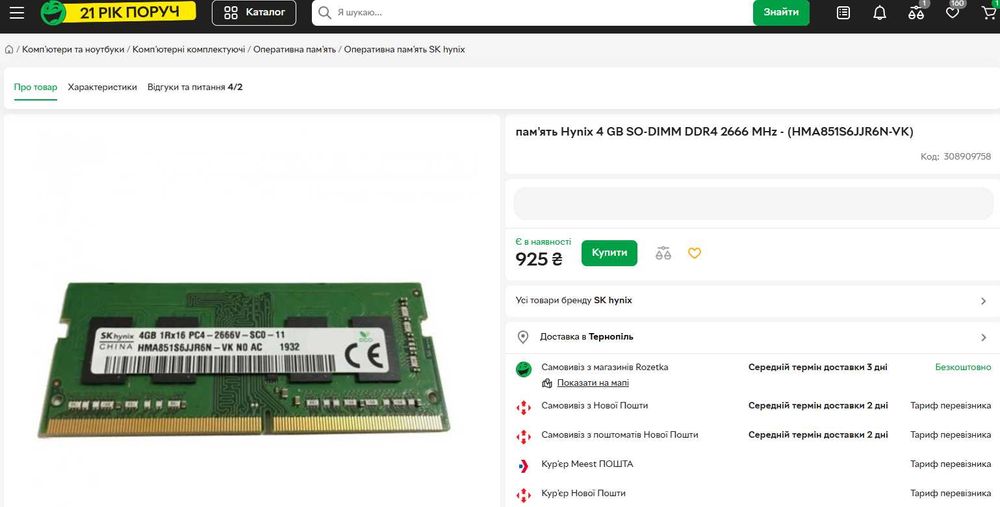Select Кур'єр Meest ПОШТА text

587,464
